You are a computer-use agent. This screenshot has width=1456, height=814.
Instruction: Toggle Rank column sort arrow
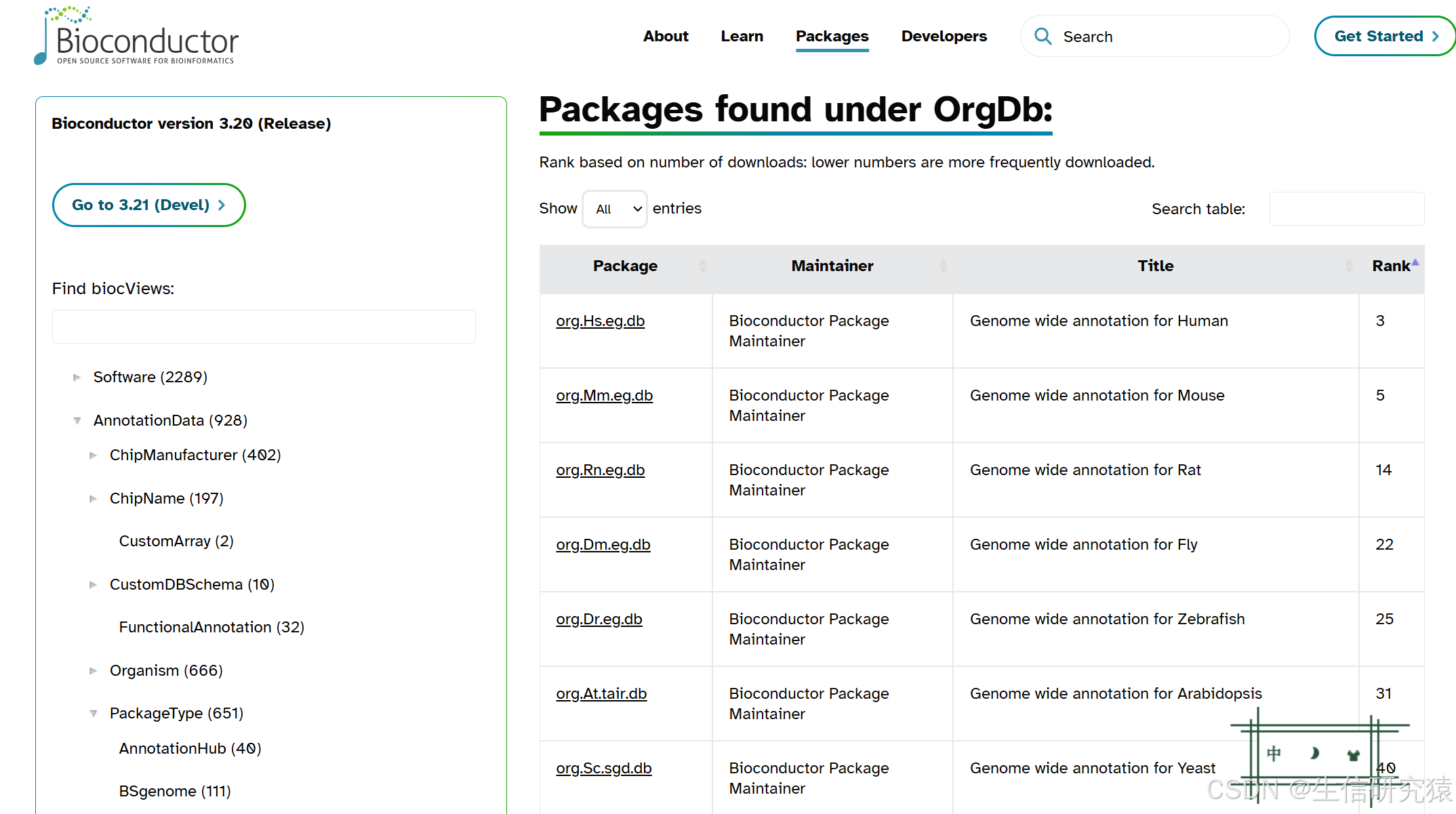coord(1415,264)
